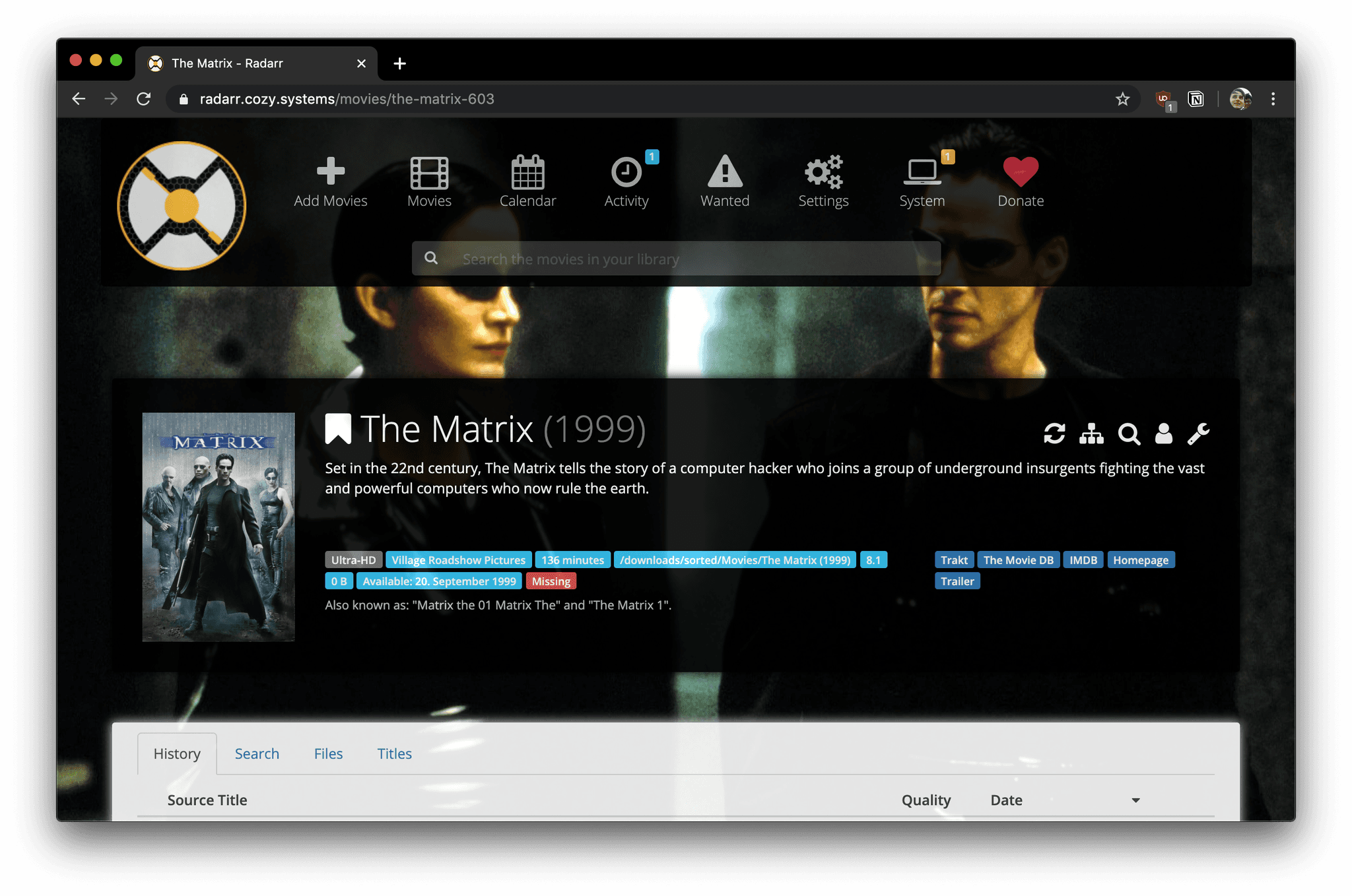Screen dimensions: 1352x896
Task: Refresh movie info with the sync icon
Action: point(1054,433)
